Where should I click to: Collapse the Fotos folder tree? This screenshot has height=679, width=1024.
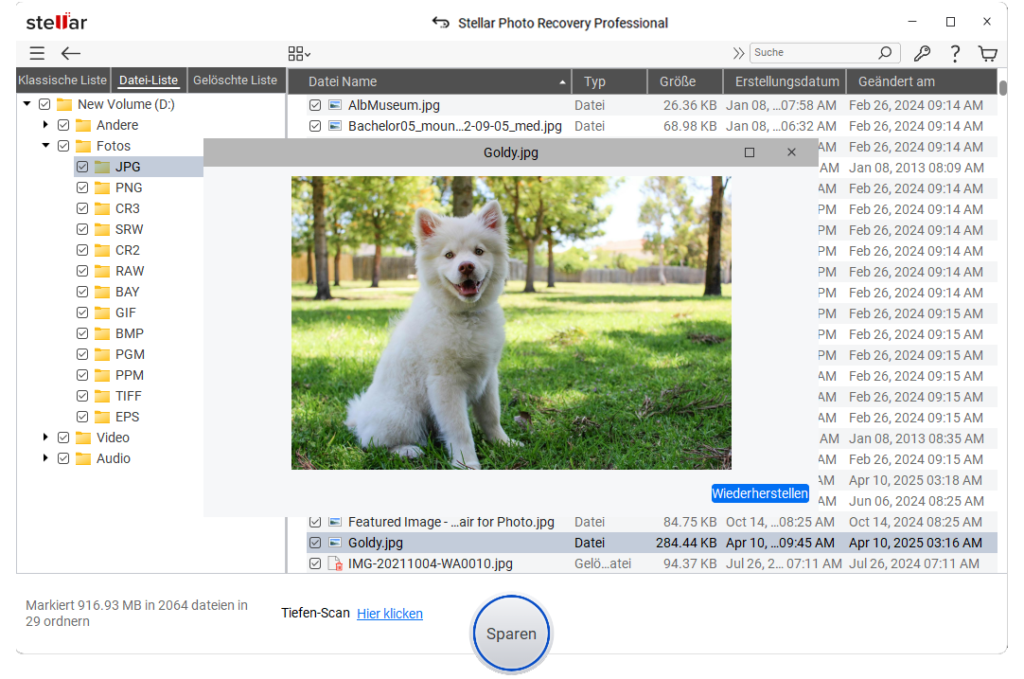pyautogui.click(x=45, y=145)
